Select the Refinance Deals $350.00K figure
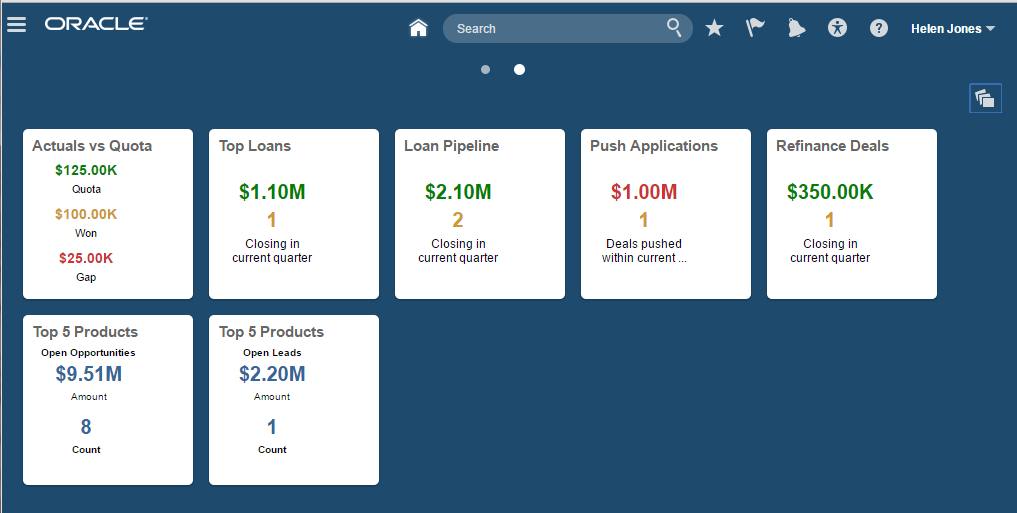 point(830,192)
